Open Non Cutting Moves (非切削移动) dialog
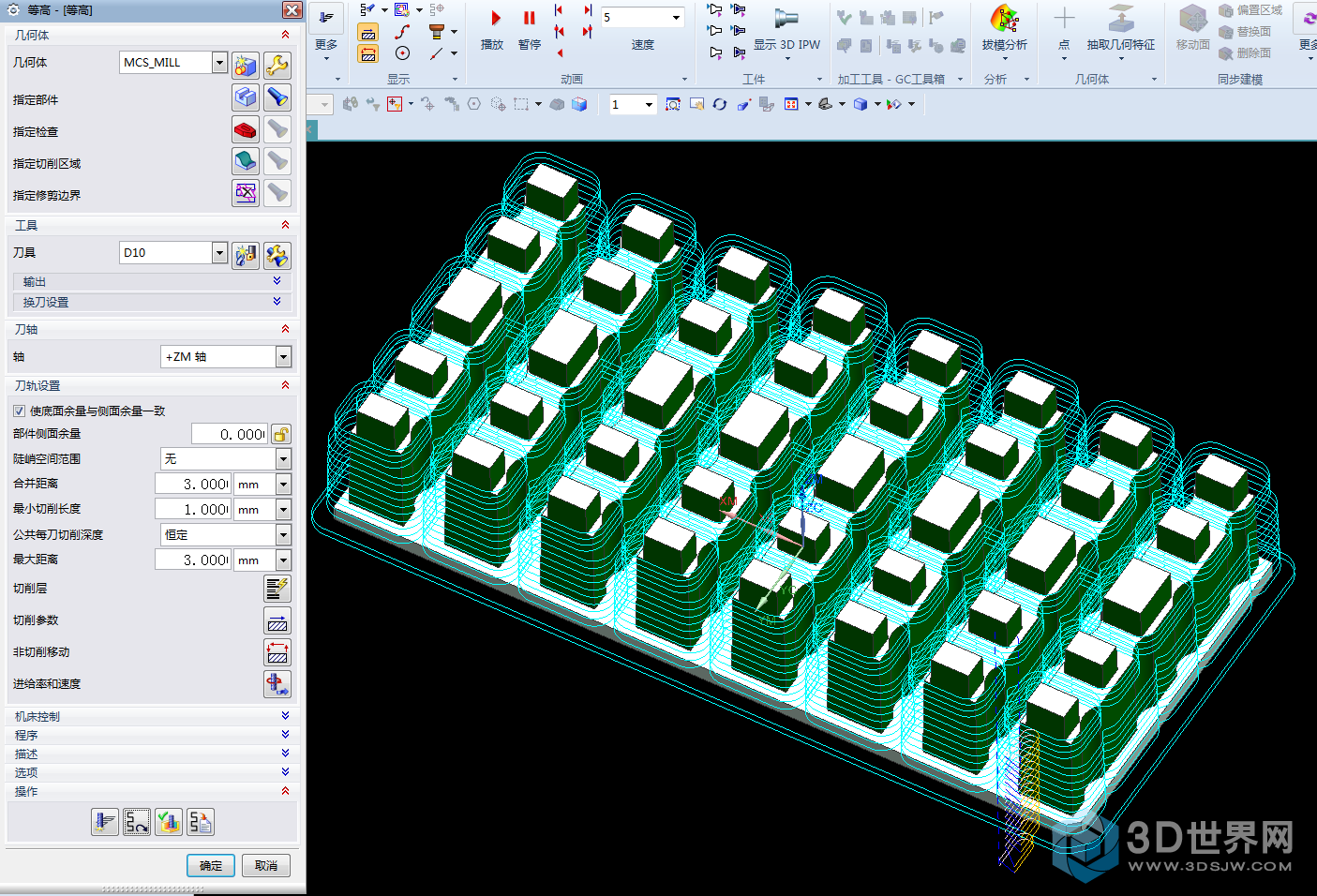 coord(277,652)
